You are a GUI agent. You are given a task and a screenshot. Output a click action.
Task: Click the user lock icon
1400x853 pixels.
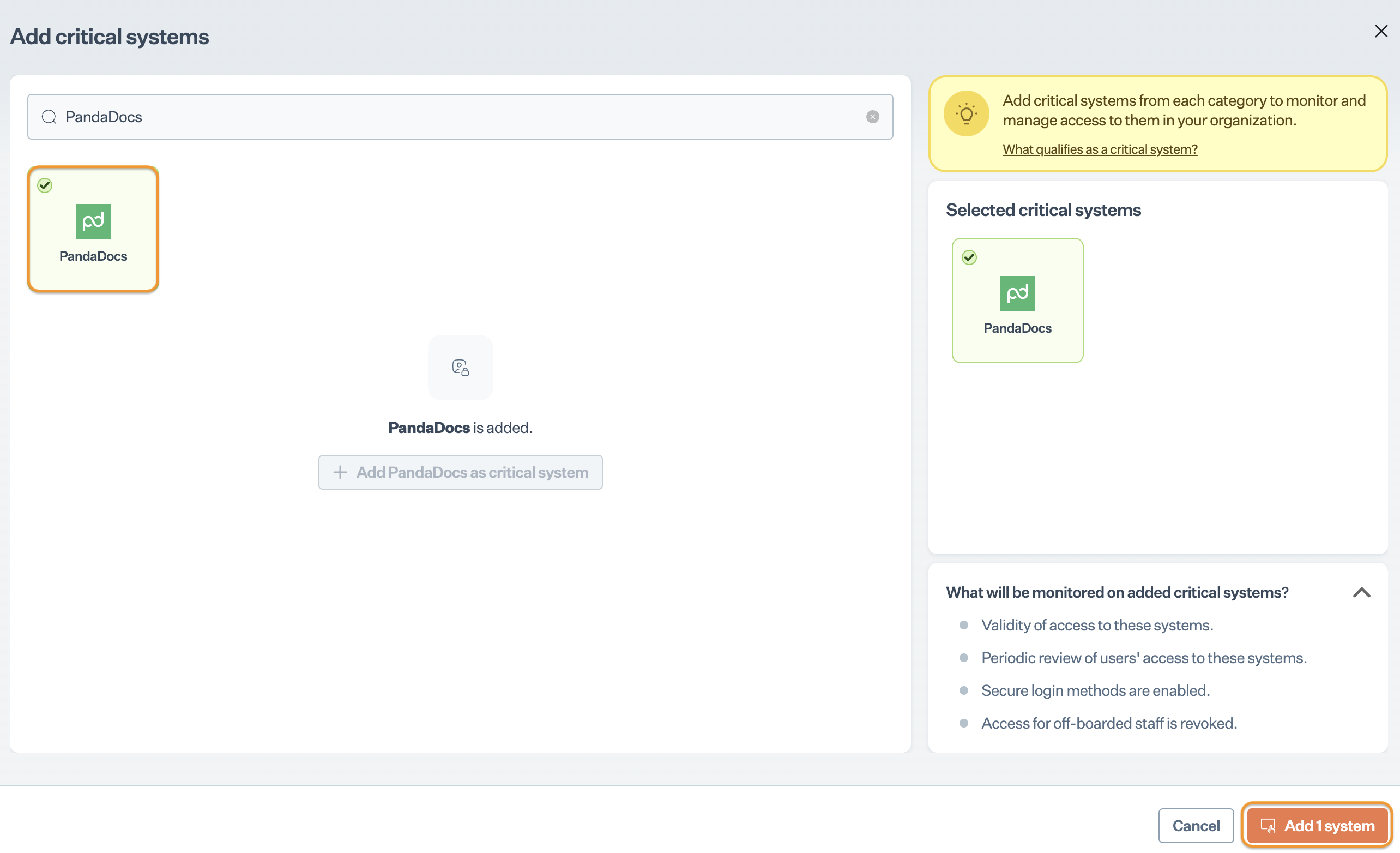pos(460,368)
